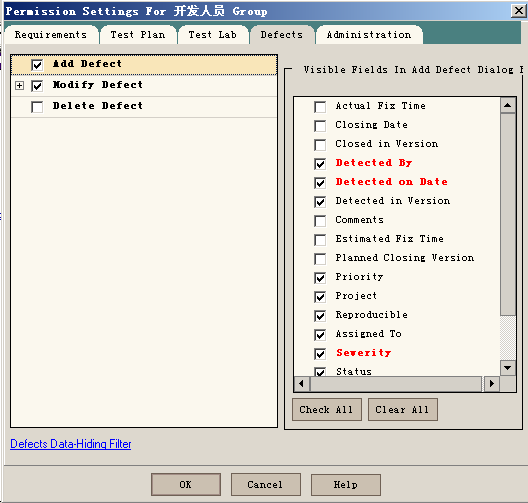
Task: Toggle the Status field checkbox
Action: pyautogui.click(x=320, y=371)
